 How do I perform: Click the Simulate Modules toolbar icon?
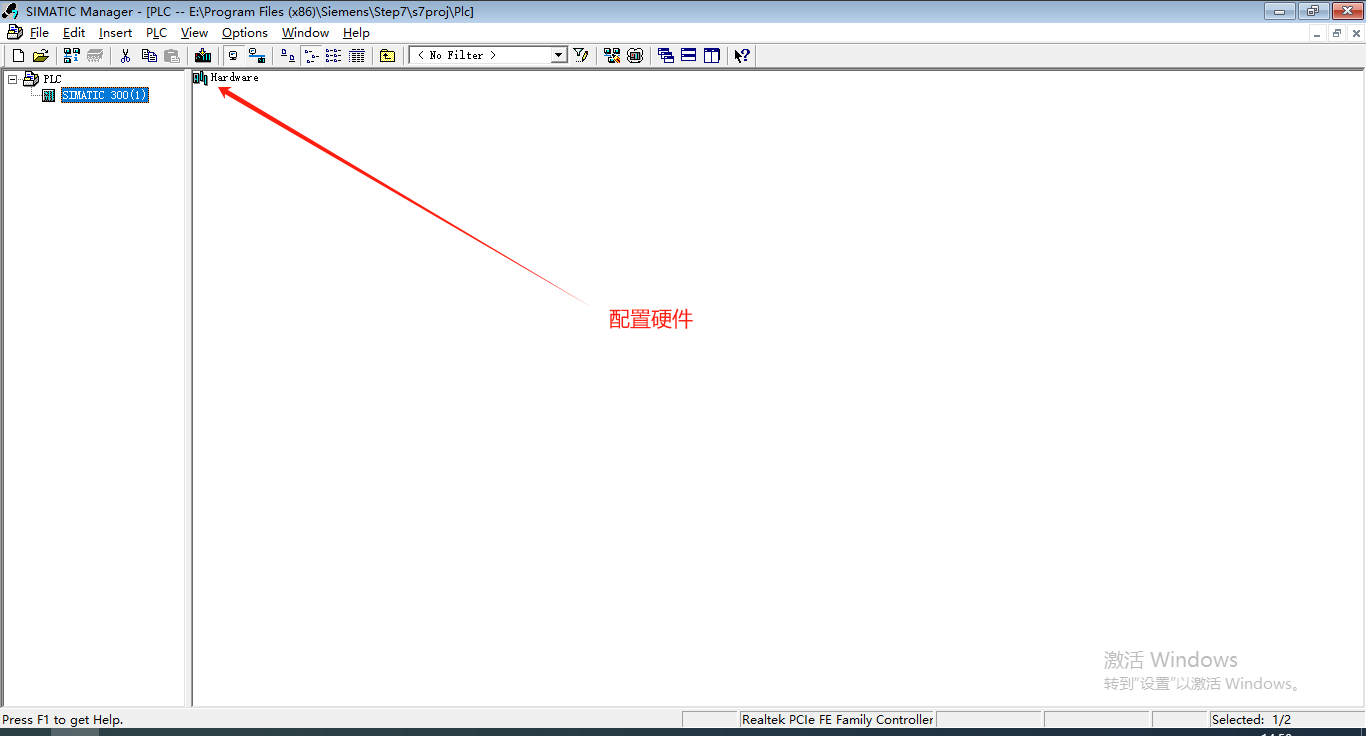tap(635, 56)
